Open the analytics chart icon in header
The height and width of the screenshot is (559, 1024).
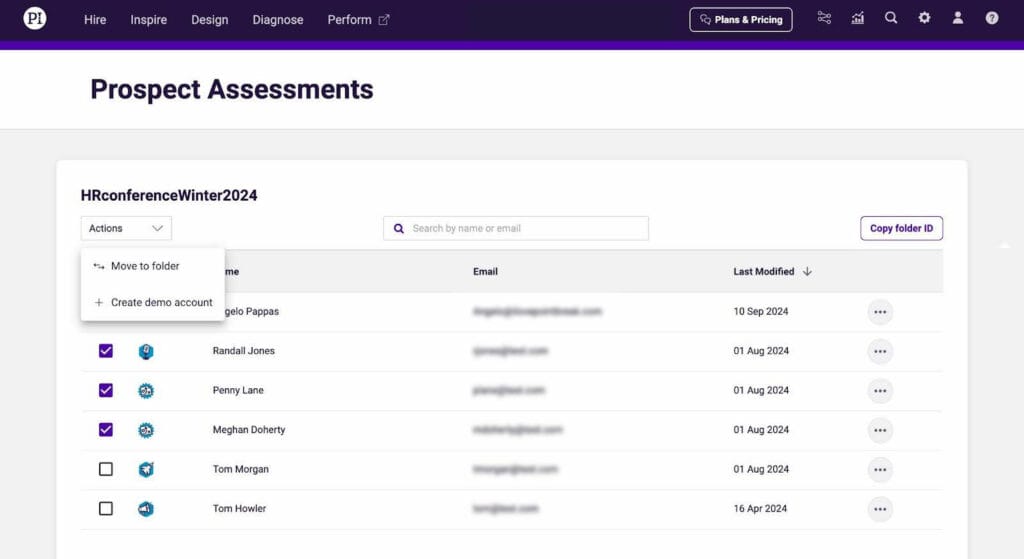click(858, 18)
